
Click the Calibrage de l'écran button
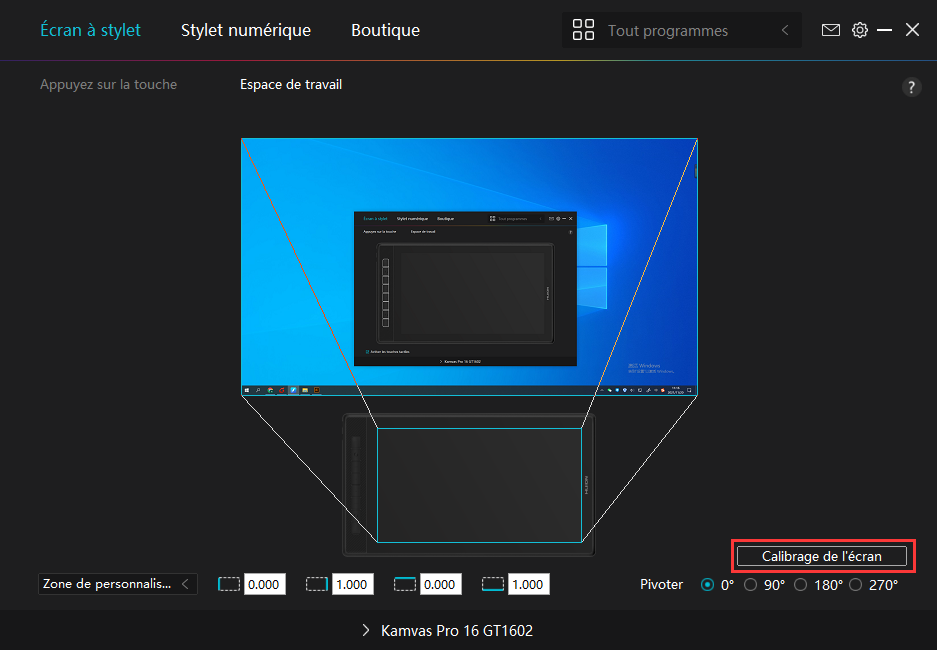822,556
